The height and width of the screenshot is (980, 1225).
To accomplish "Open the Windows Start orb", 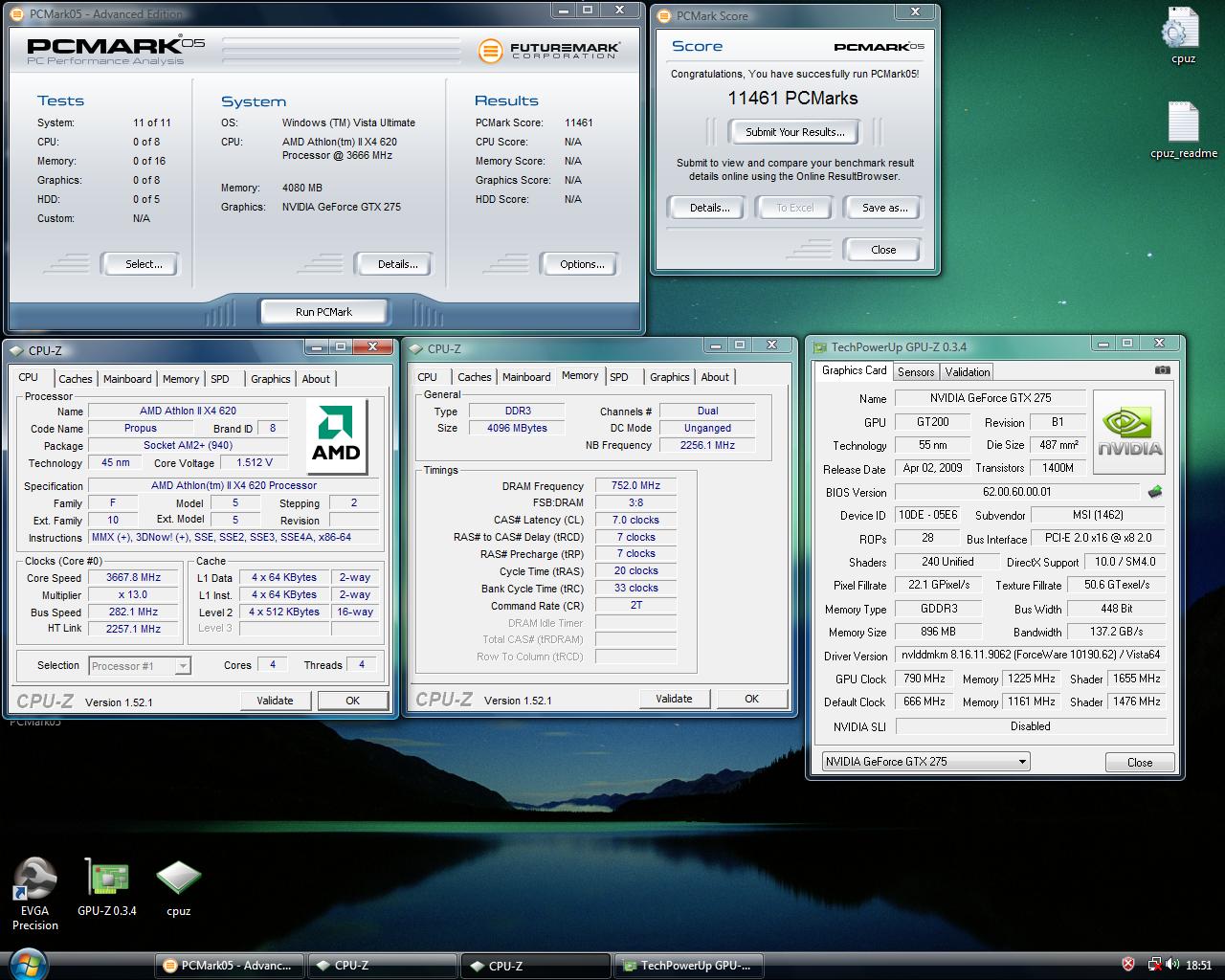I will click(x=26, y=963).
